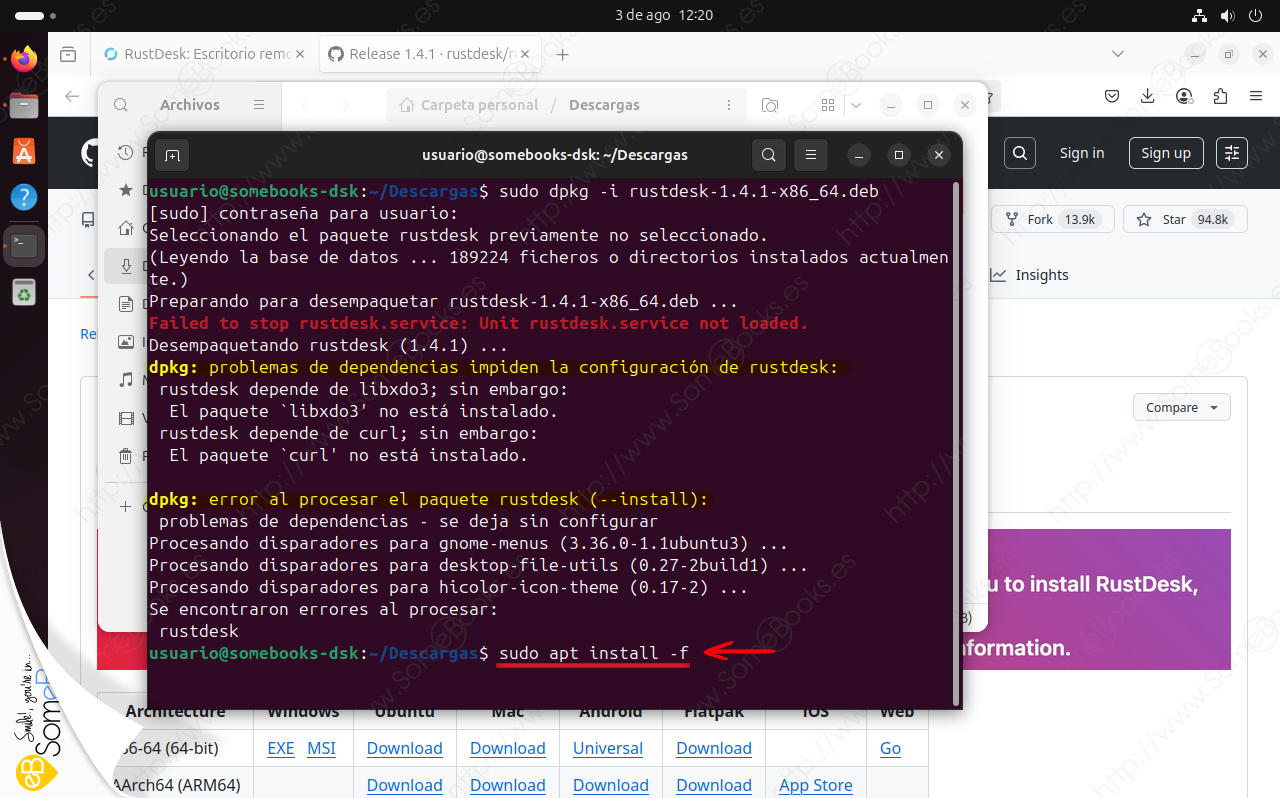Image resolution: width=1280 pixels, height=798 pixels.
Task: Click the date and time clock
Action: point(664,15)
